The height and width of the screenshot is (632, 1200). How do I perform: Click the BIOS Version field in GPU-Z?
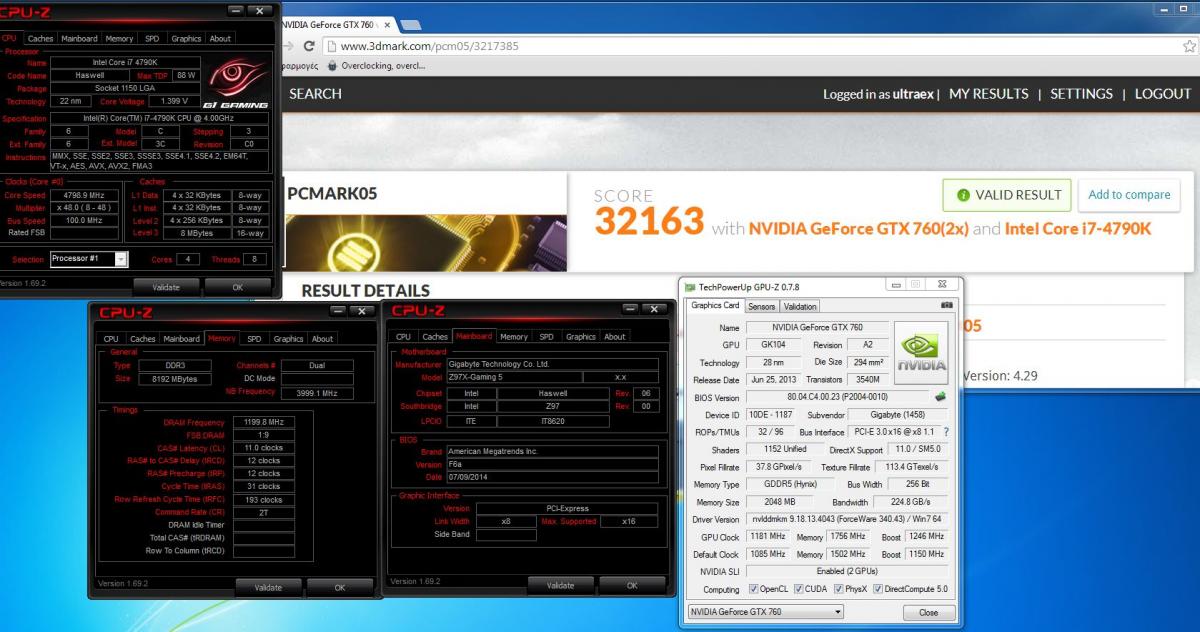[x=837, y=397]
